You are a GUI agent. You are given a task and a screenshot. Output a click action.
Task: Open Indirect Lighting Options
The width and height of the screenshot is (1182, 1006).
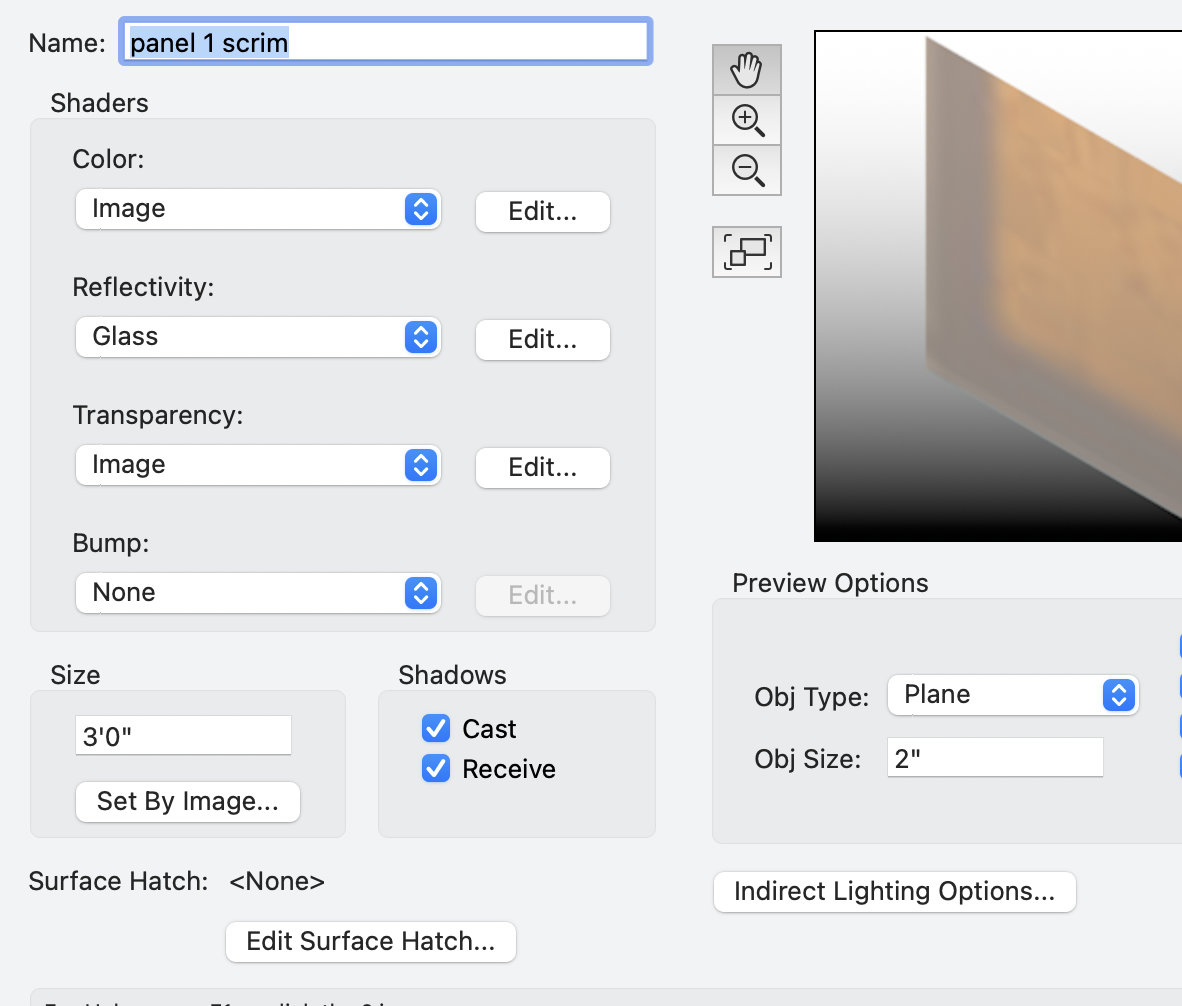[894, 892]
